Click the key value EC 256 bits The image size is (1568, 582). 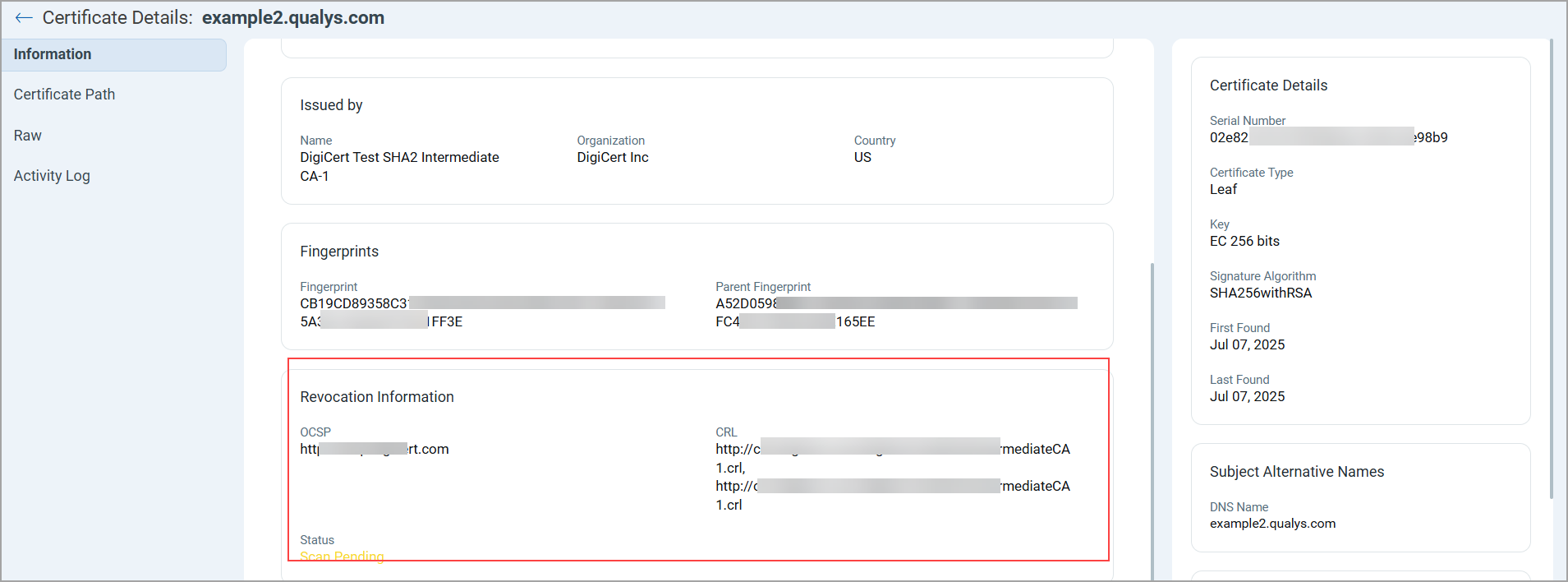[1244, 241]
